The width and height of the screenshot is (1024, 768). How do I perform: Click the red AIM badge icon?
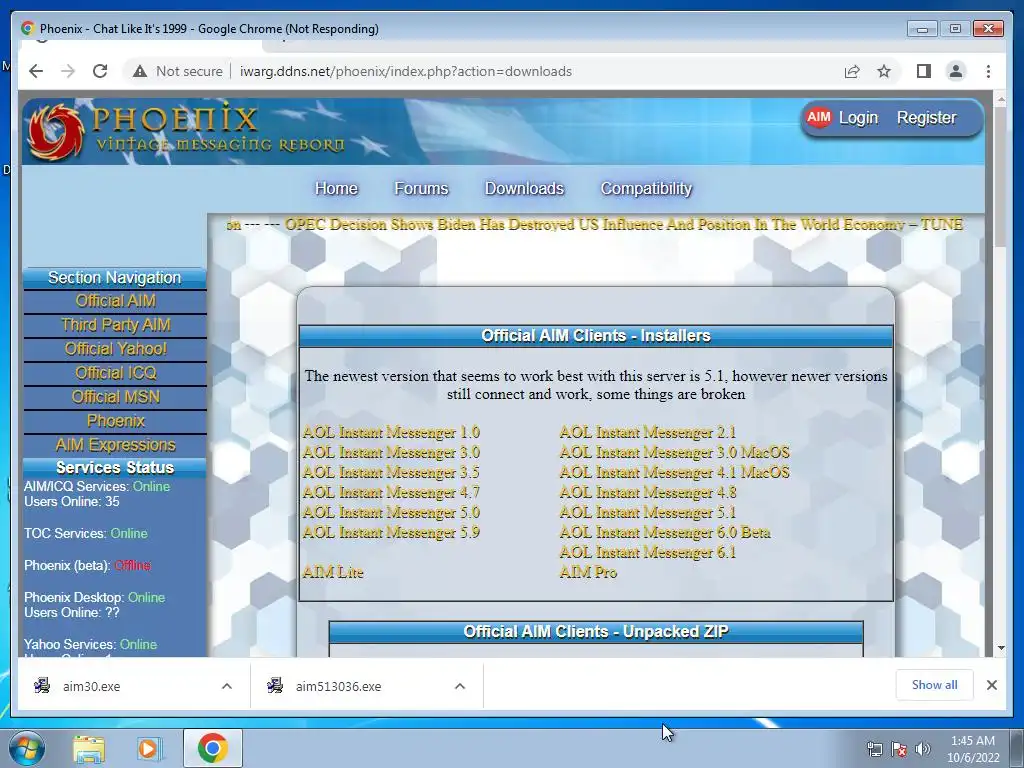[x=818, y=118]
